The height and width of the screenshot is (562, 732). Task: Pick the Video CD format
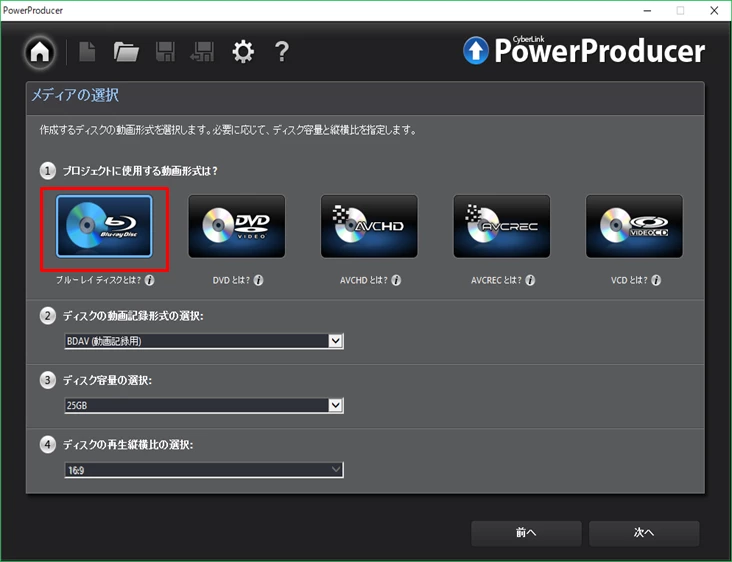[634, 226]
